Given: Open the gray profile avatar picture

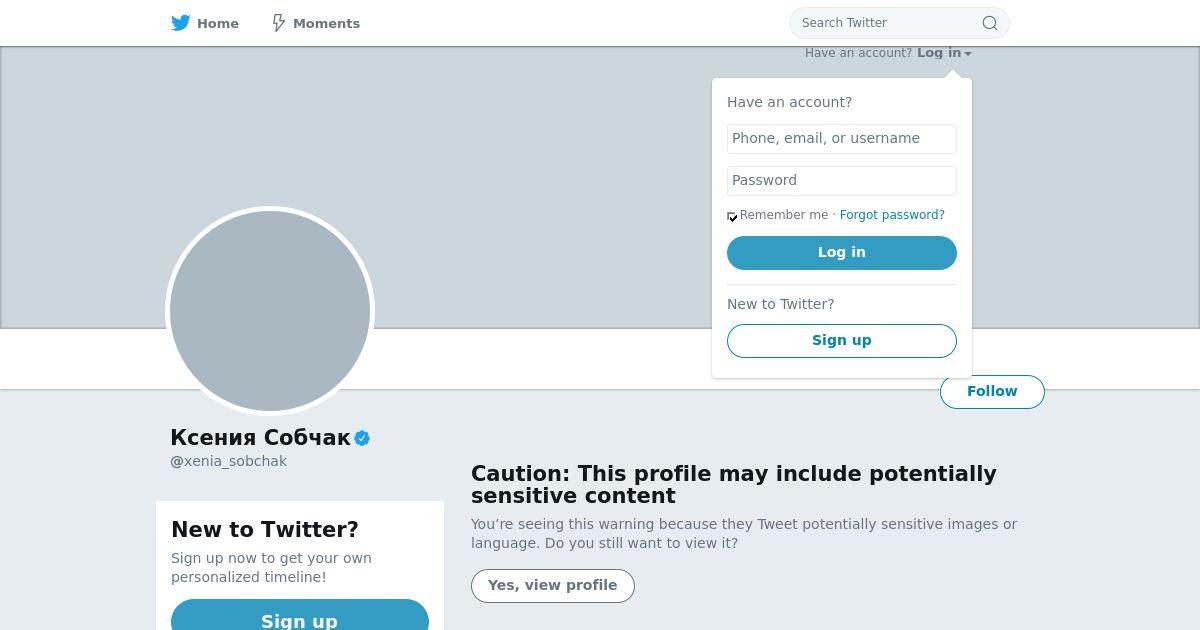Looking at the screenshot, I should [x=270, y=310].
